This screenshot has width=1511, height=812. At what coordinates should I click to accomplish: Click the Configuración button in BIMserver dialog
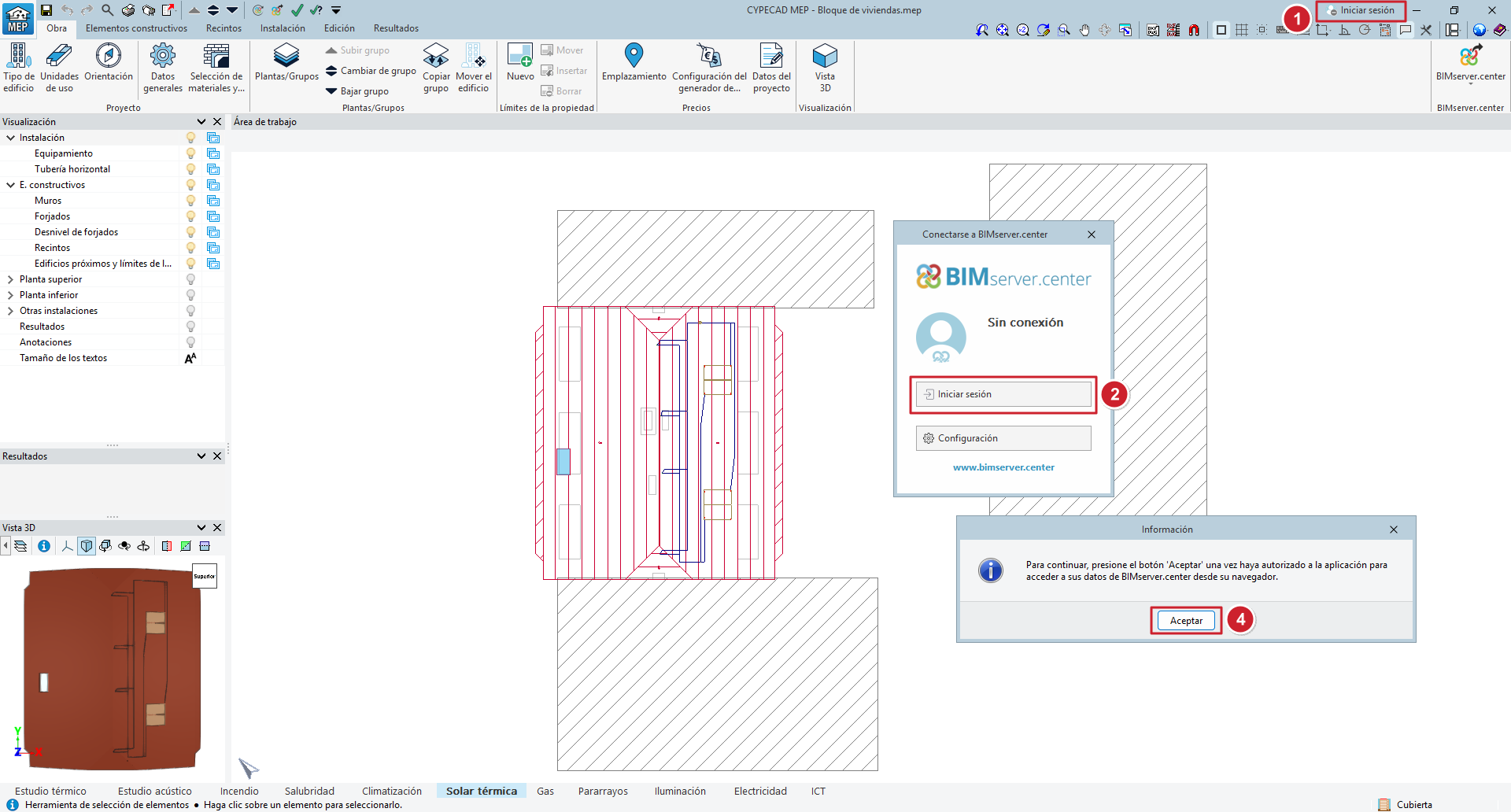click(1003, 438)
